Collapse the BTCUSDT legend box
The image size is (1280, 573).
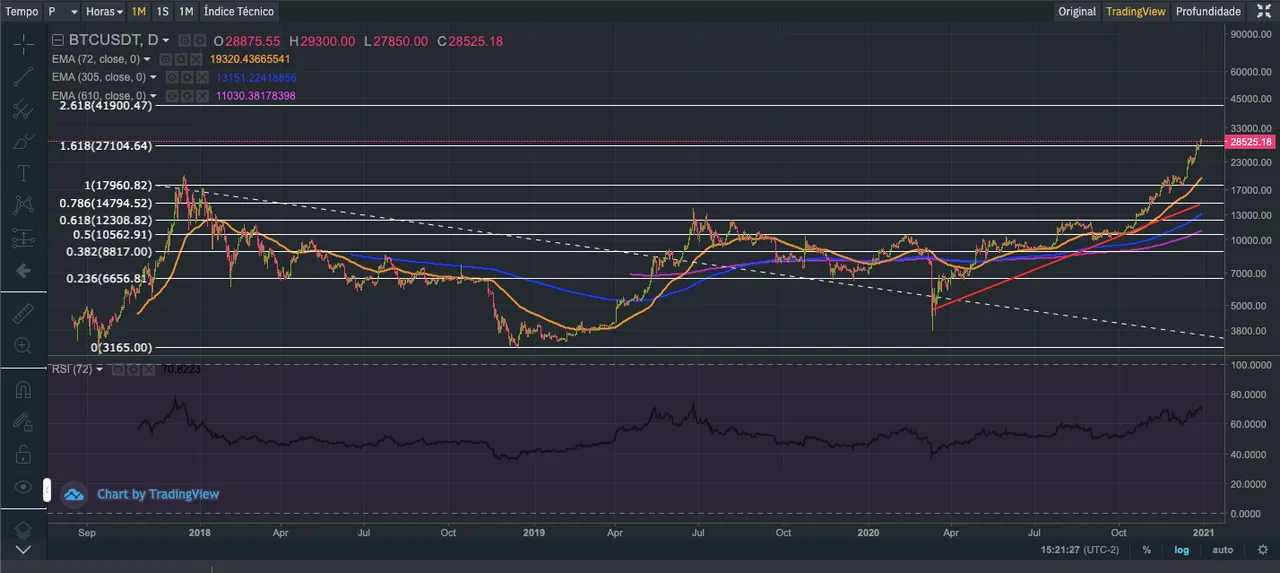58,41
